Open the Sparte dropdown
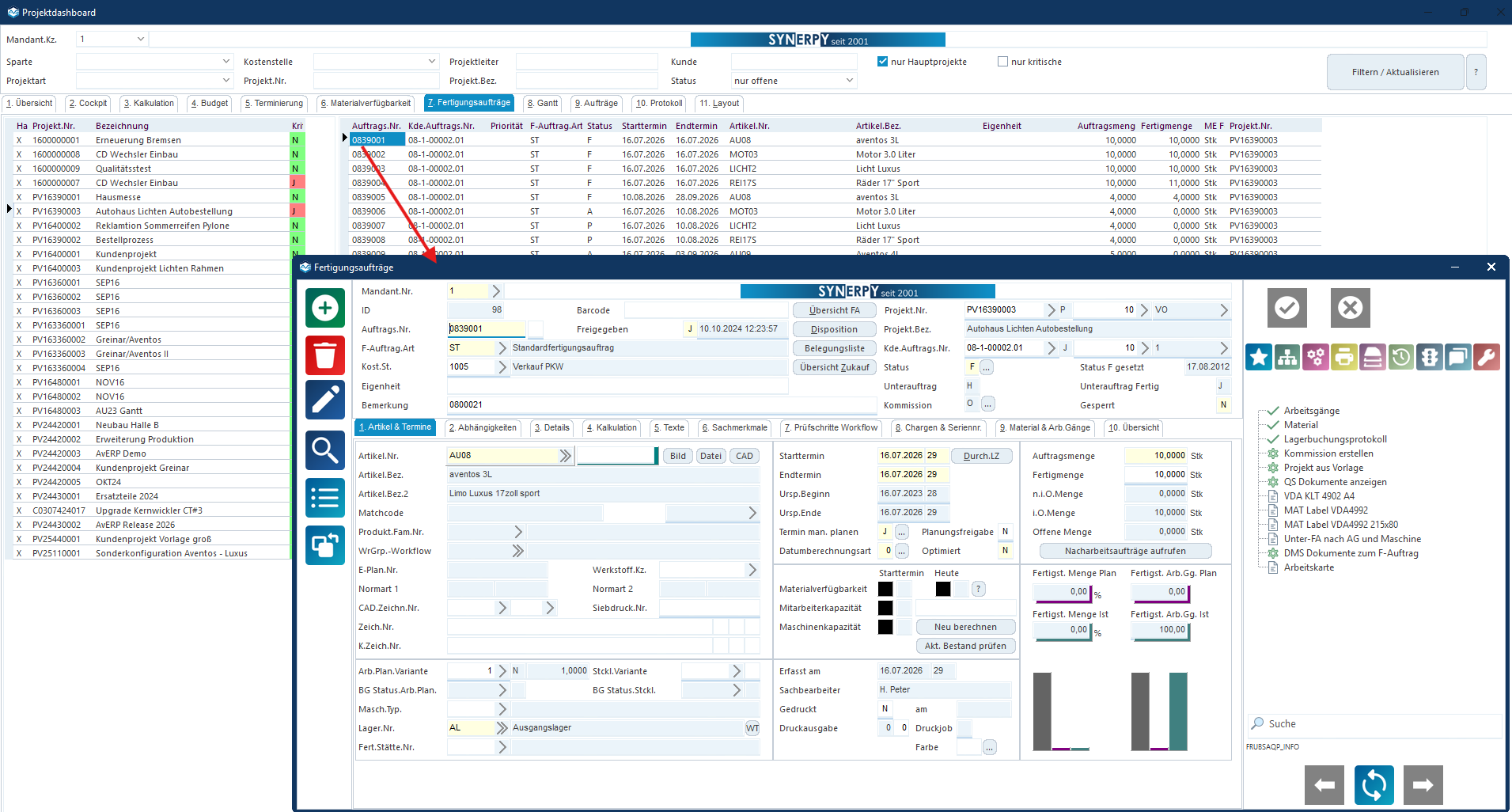 (225, 62)
